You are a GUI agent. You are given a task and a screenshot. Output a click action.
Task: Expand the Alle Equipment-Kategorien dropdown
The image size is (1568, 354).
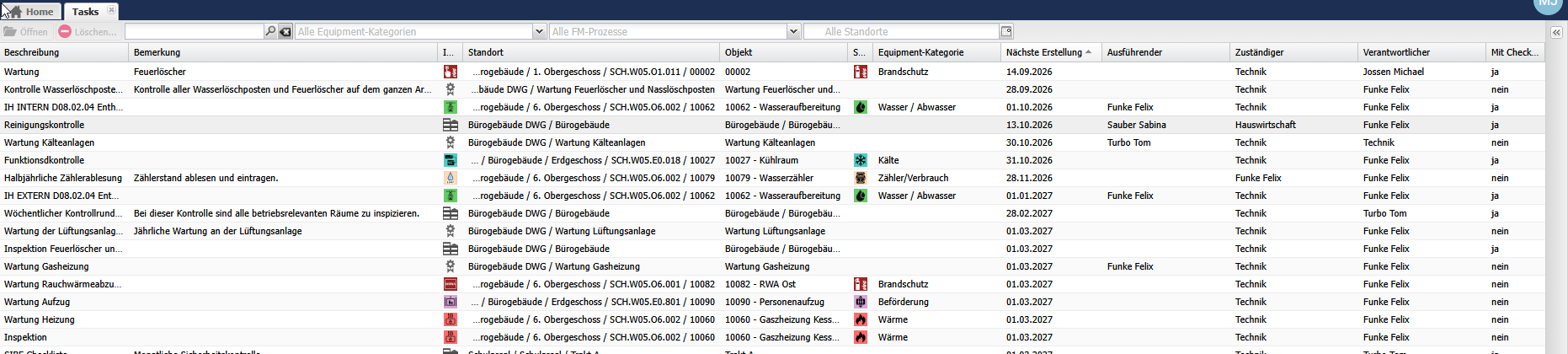(539, 31)
